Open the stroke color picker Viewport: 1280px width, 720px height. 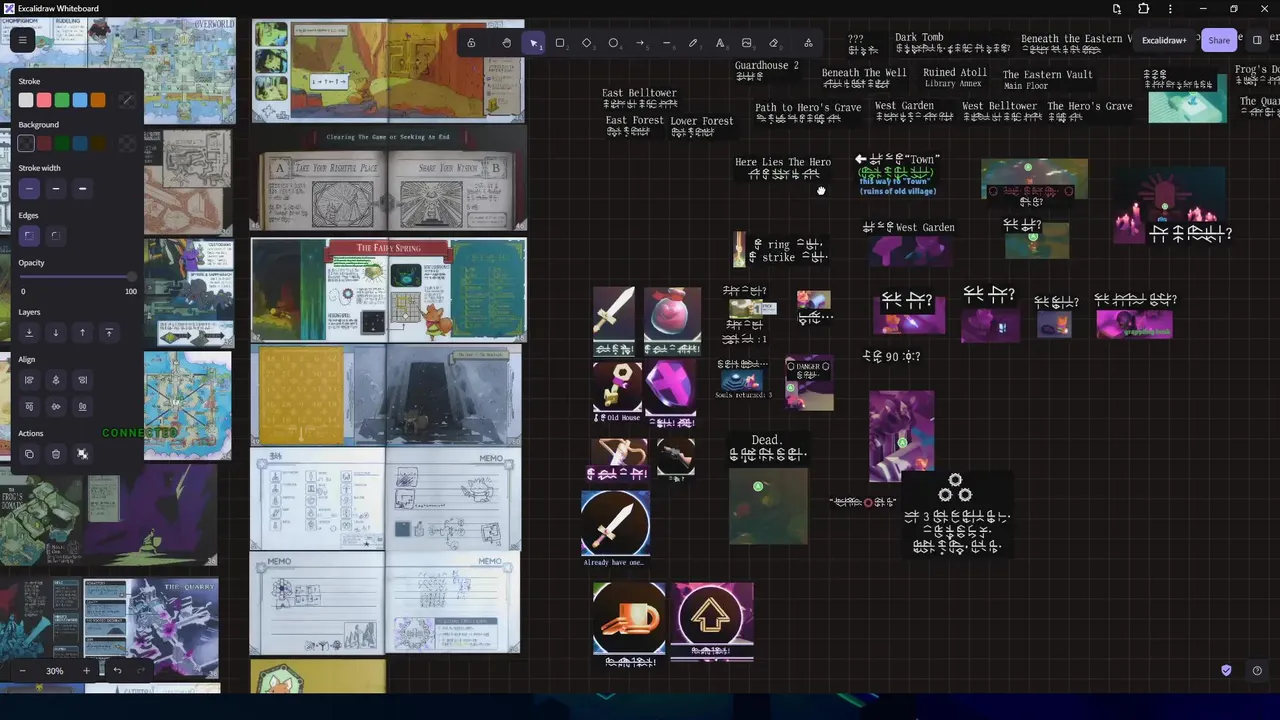coord(126,100)
